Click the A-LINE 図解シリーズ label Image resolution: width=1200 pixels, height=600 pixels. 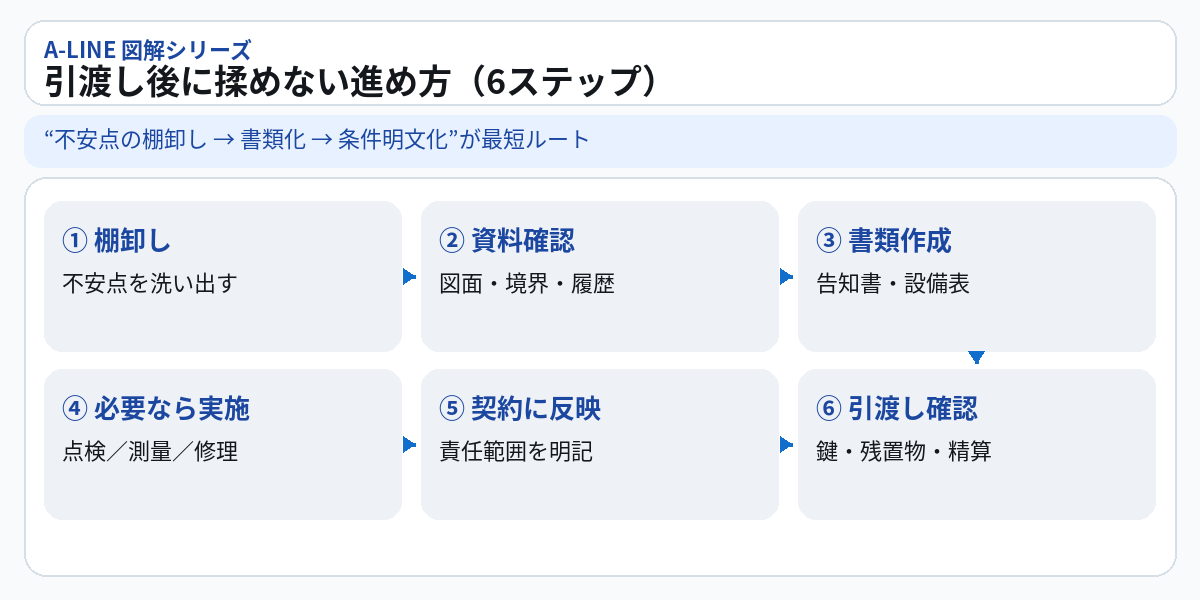147,49
